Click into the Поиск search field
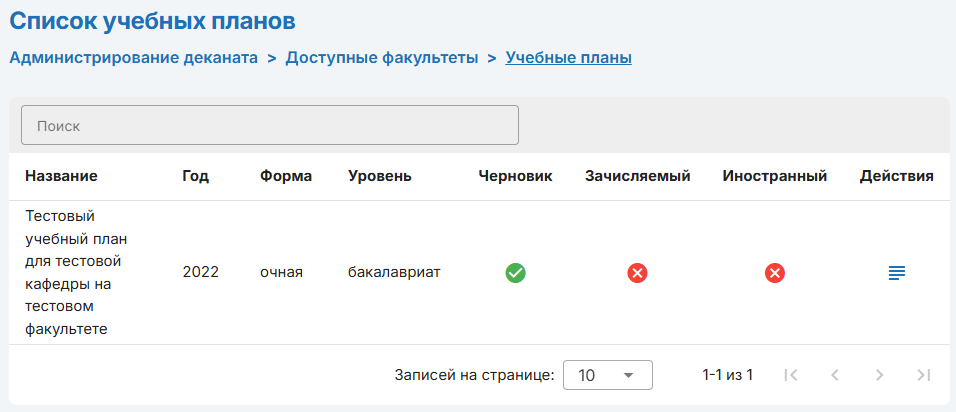 click(x=270, y=126)
